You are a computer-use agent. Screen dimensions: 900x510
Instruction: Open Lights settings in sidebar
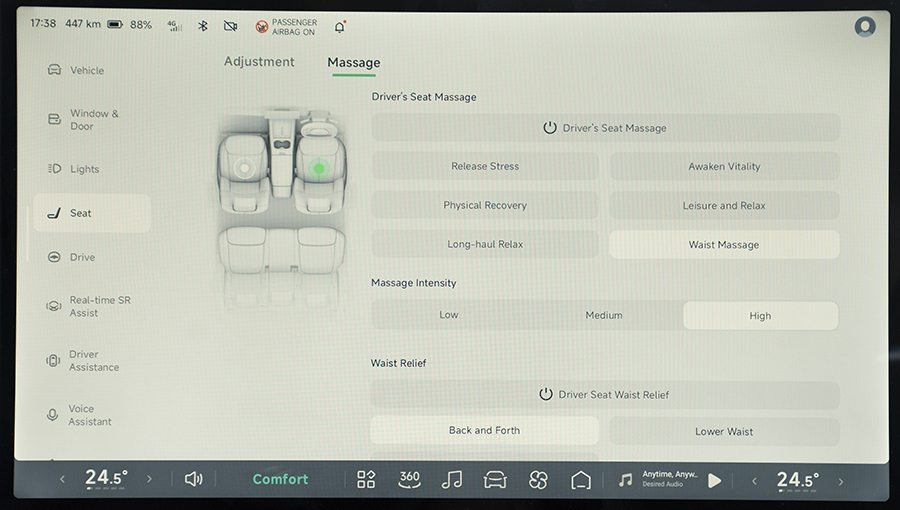pos(84,169)
